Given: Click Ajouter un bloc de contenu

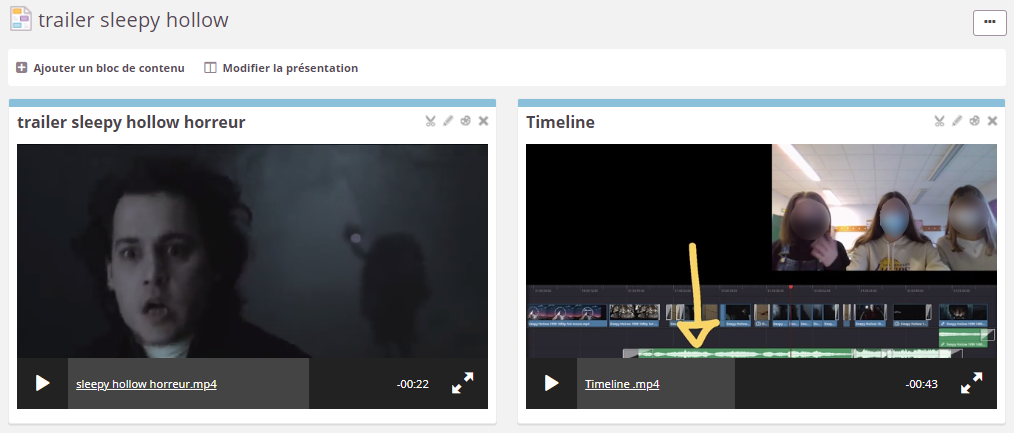Looking at the screenshot, I should pyautogui.click(x=101, y=68).
